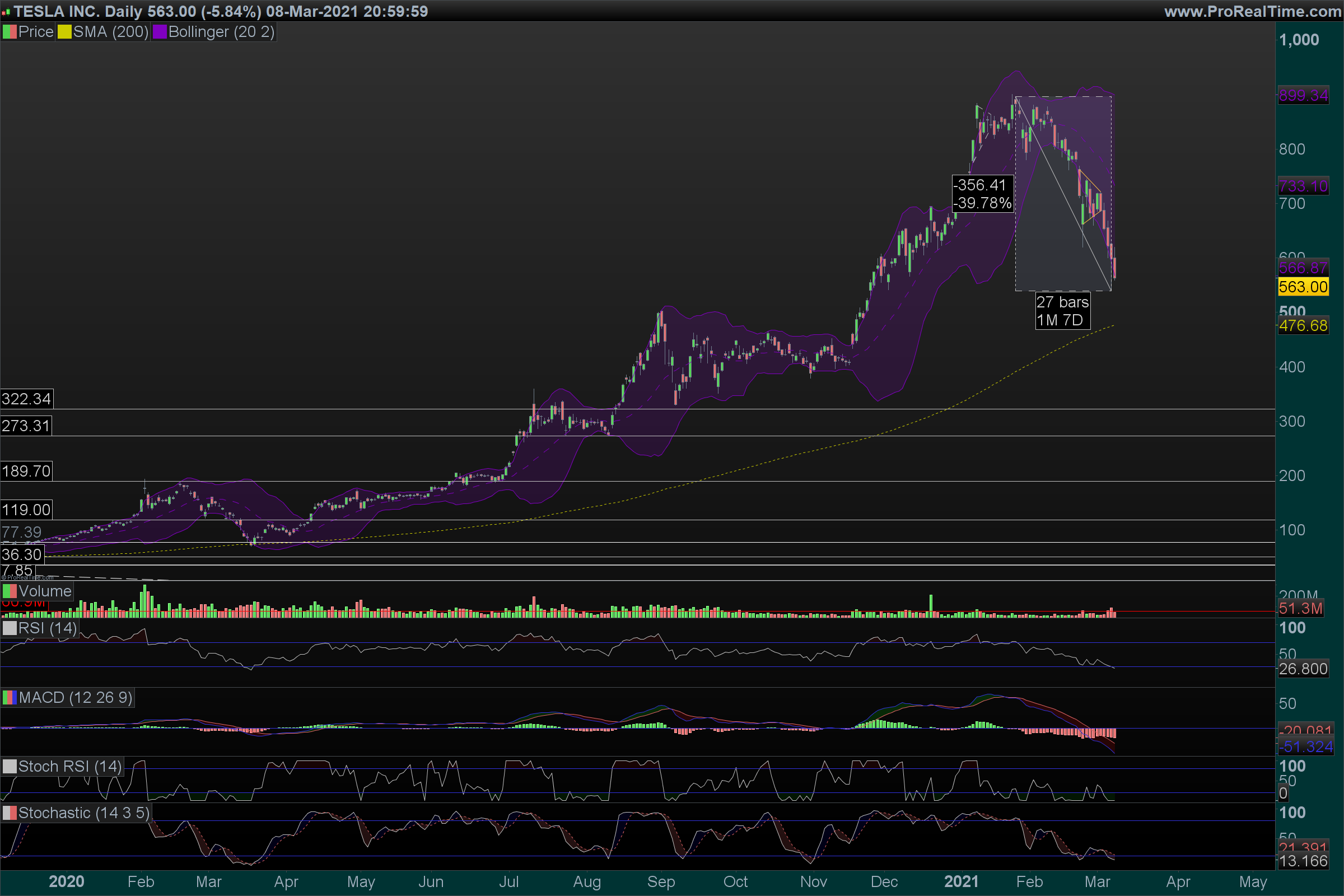Click the 322.34 horizontal line label
The image size is (1344, 896).
[26, 398]
